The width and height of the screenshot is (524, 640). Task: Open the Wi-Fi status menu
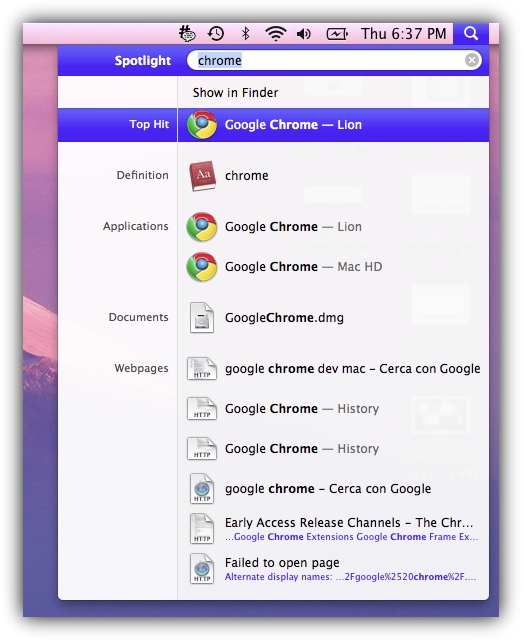(275, 33)
